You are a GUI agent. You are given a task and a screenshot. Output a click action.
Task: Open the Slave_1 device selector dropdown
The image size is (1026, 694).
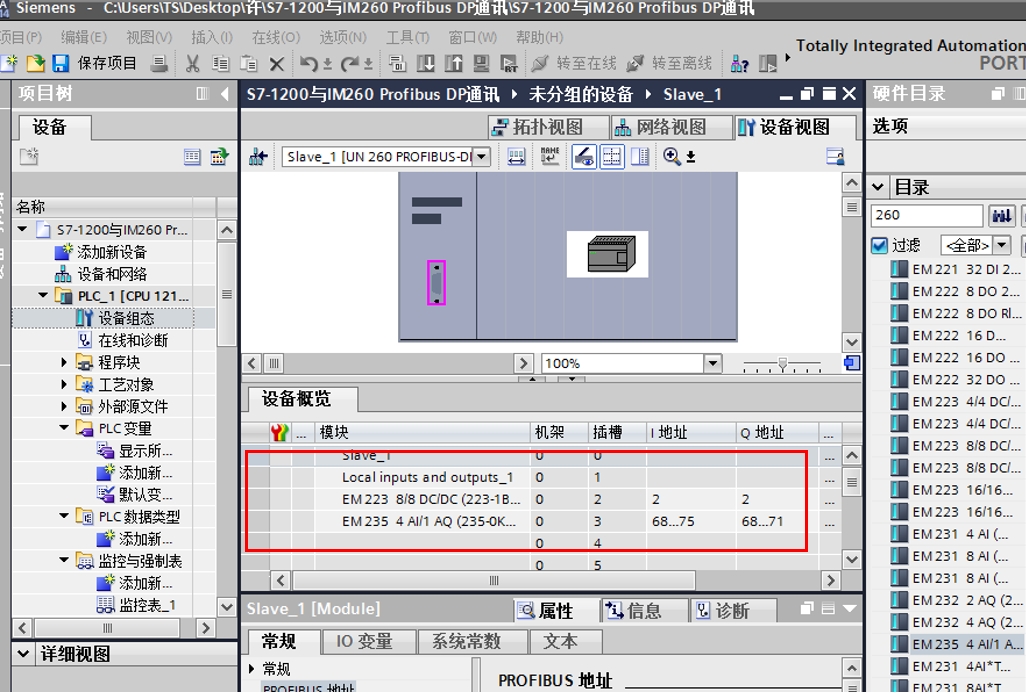tap(482, 156)
